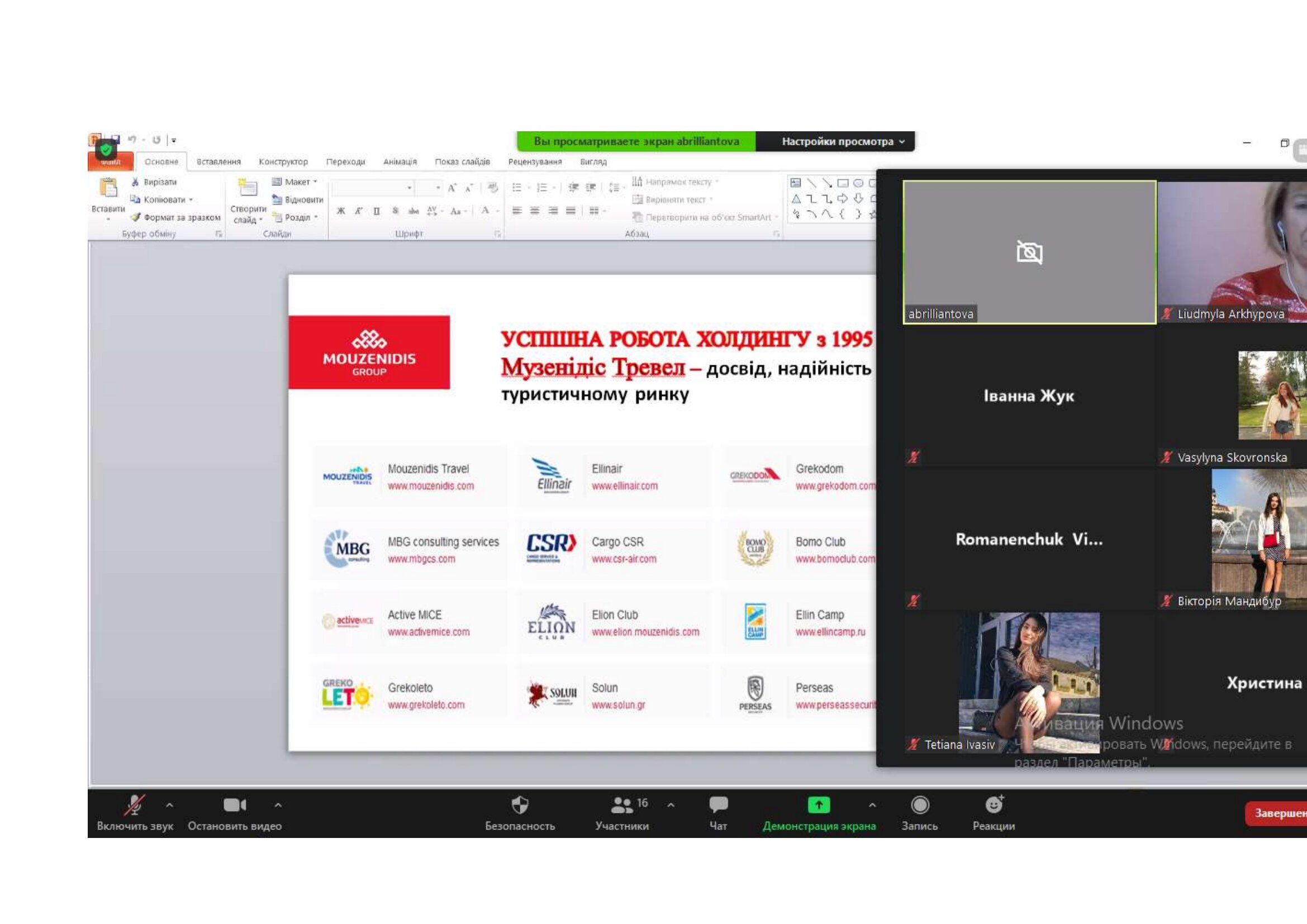This screenshot has height=924, width=1307.
Task: Open the Рецензування ribbon tab
Action: (535, 161)
